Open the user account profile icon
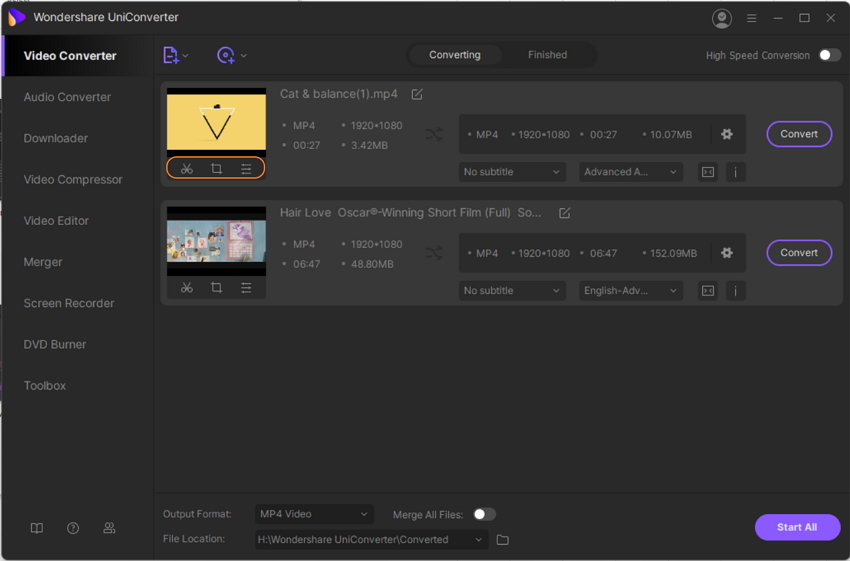Viewport: 850px width, 561px height. (722, 18)
